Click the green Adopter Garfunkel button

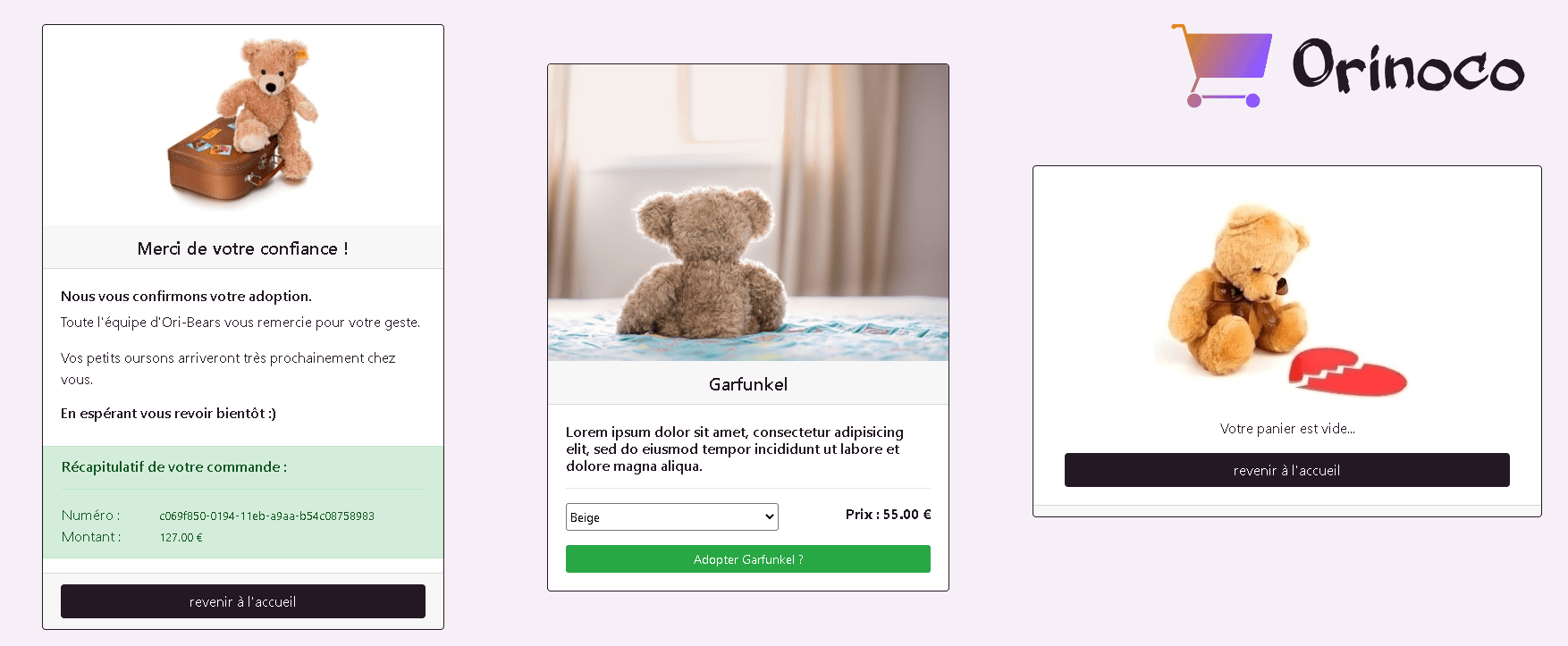[748, 559]
